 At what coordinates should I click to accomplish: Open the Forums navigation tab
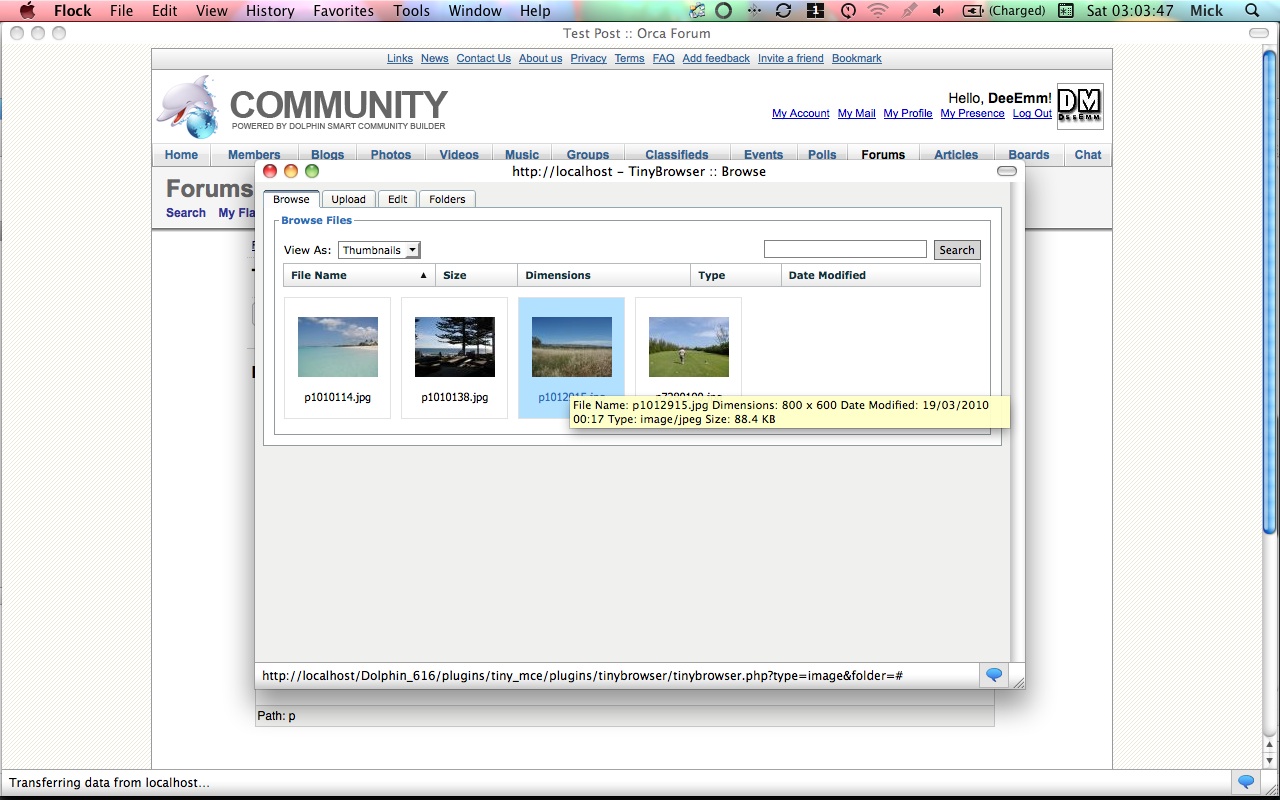[883, 155]
